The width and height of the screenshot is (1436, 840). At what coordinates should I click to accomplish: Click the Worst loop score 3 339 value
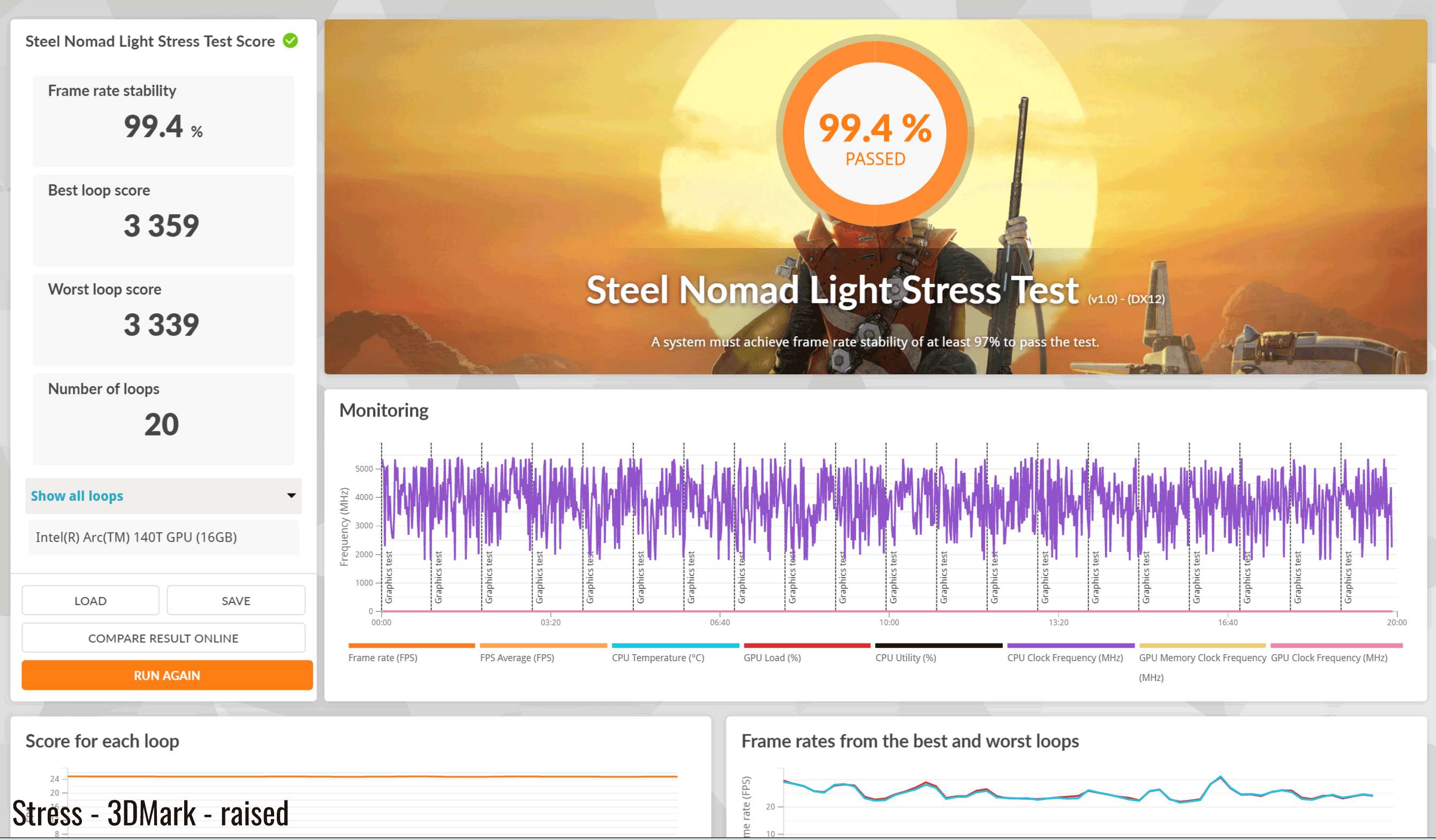click(x=161, y=325)
